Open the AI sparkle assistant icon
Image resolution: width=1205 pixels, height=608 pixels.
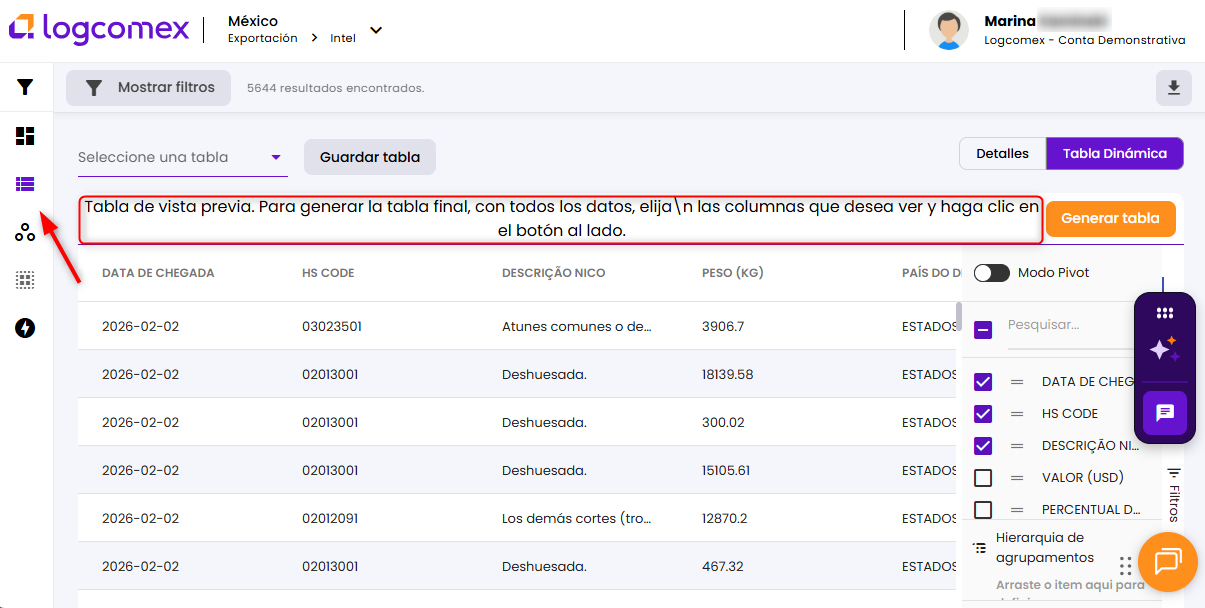(x=1164, y=349)
